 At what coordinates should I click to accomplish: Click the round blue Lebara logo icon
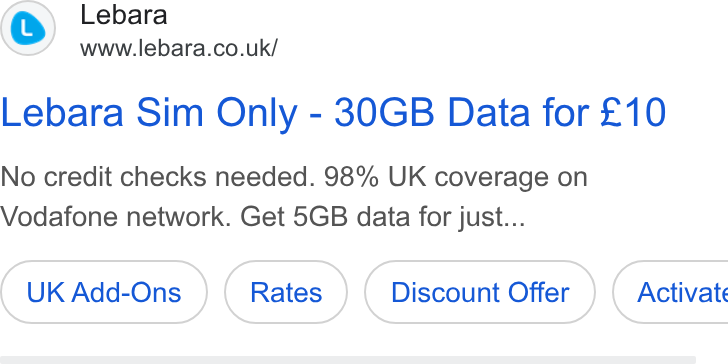click(x=28, y=28)
